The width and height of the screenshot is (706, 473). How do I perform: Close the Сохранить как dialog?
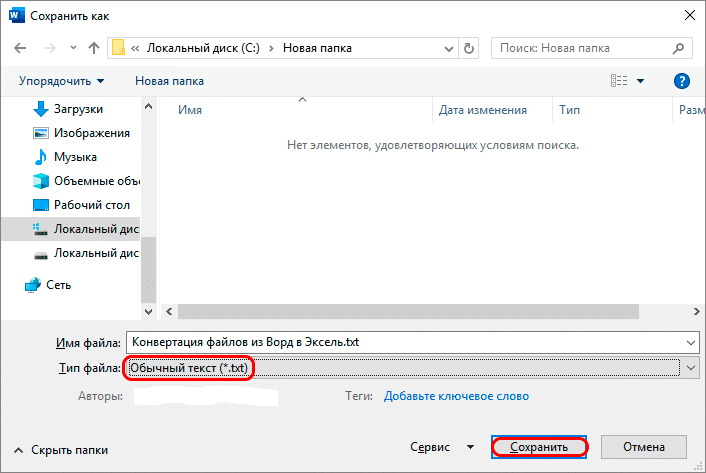click(689, 15)
